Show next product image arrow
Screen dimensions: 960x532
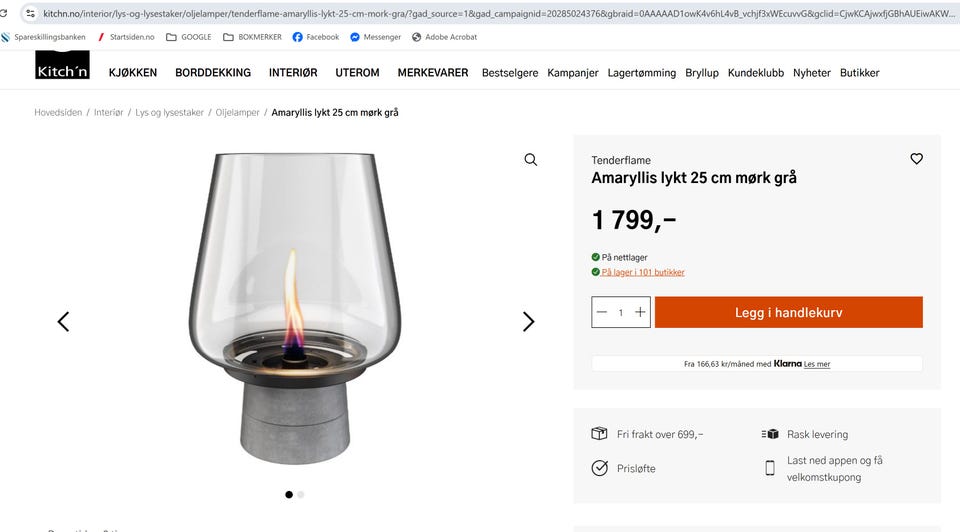click(x=528, y=322)
